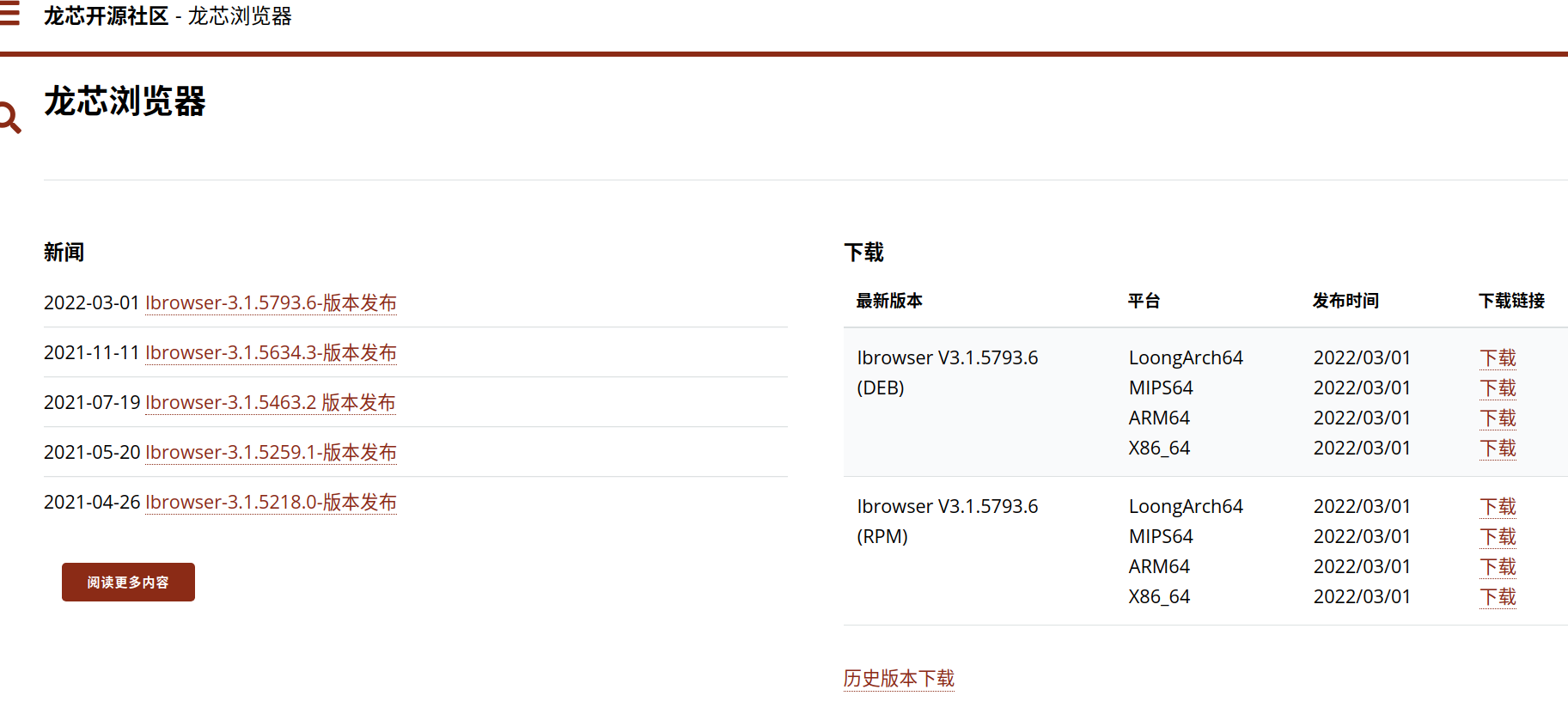Viewport: 1568px width, 708px height.
Task: Open the 历史版本下载 link
Action: [x=899, y=679]
